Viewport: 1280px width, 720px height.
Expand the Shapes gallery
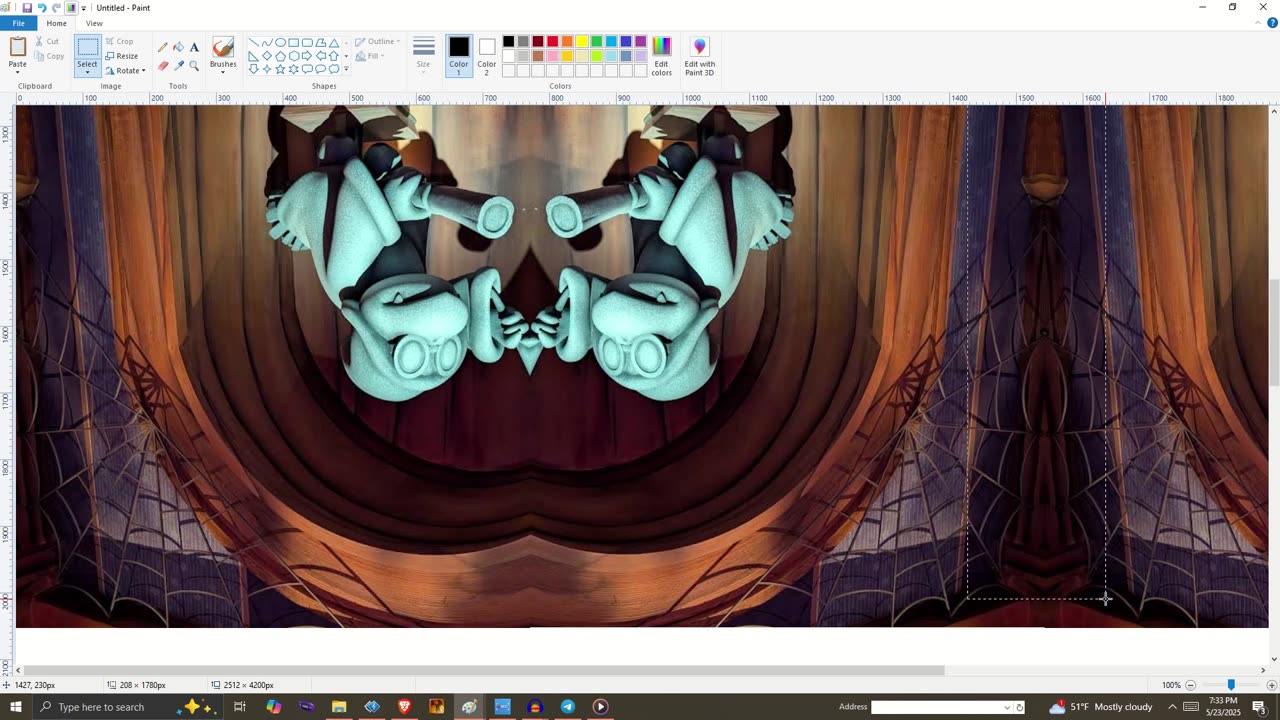click(x=346, y=70)
